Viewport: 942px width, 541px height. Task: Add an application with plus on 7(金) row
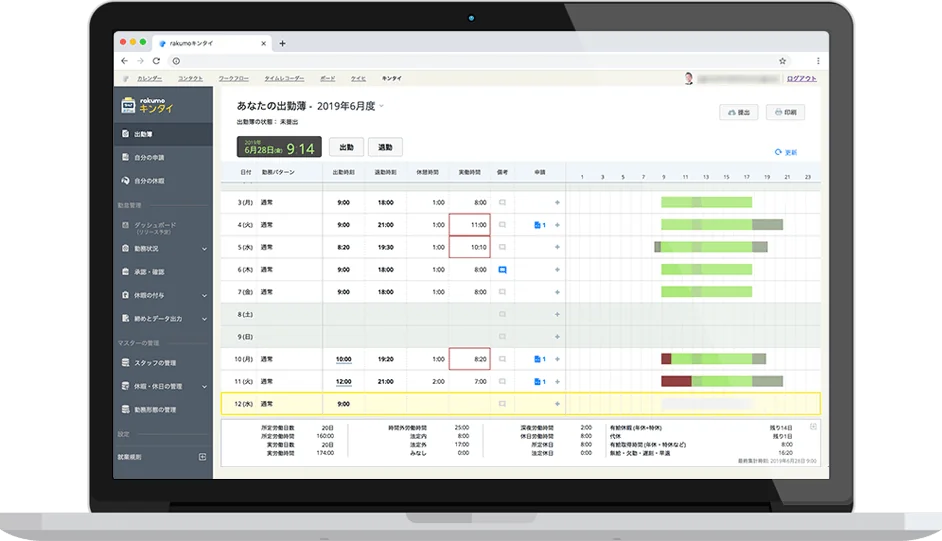557,292
